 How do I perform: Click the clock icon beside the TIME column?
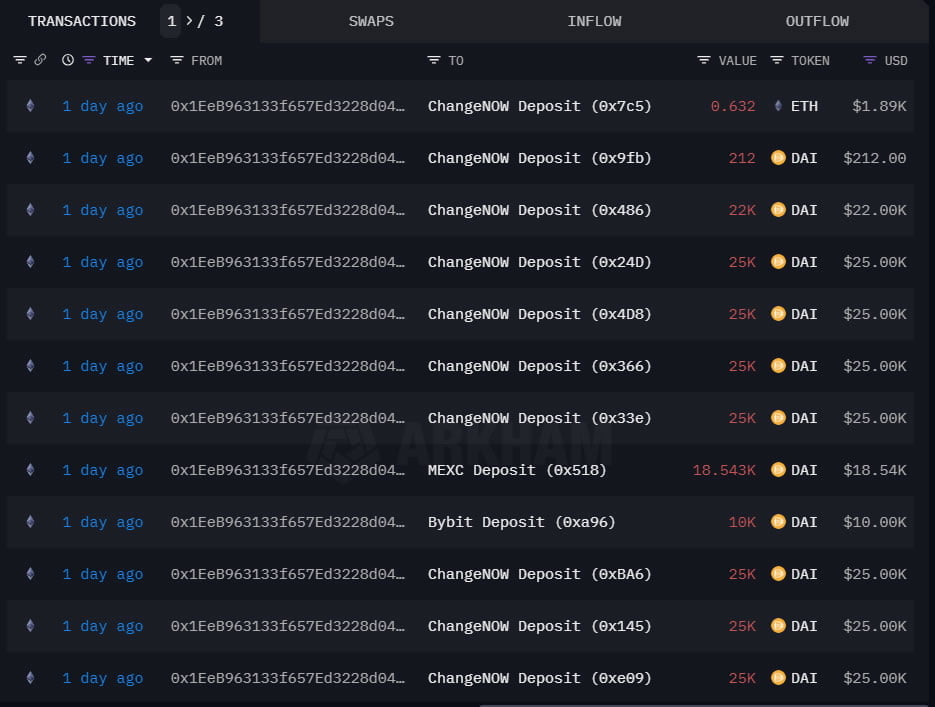[x=67, y=60]
